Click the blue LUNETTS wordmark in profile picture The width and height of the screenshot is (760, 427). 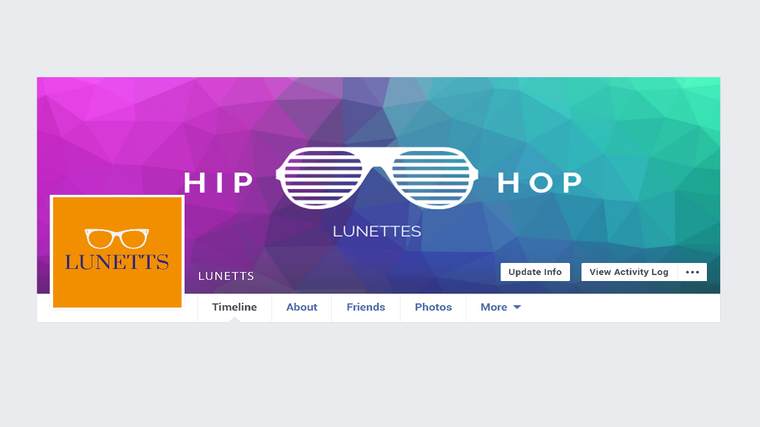117,262
